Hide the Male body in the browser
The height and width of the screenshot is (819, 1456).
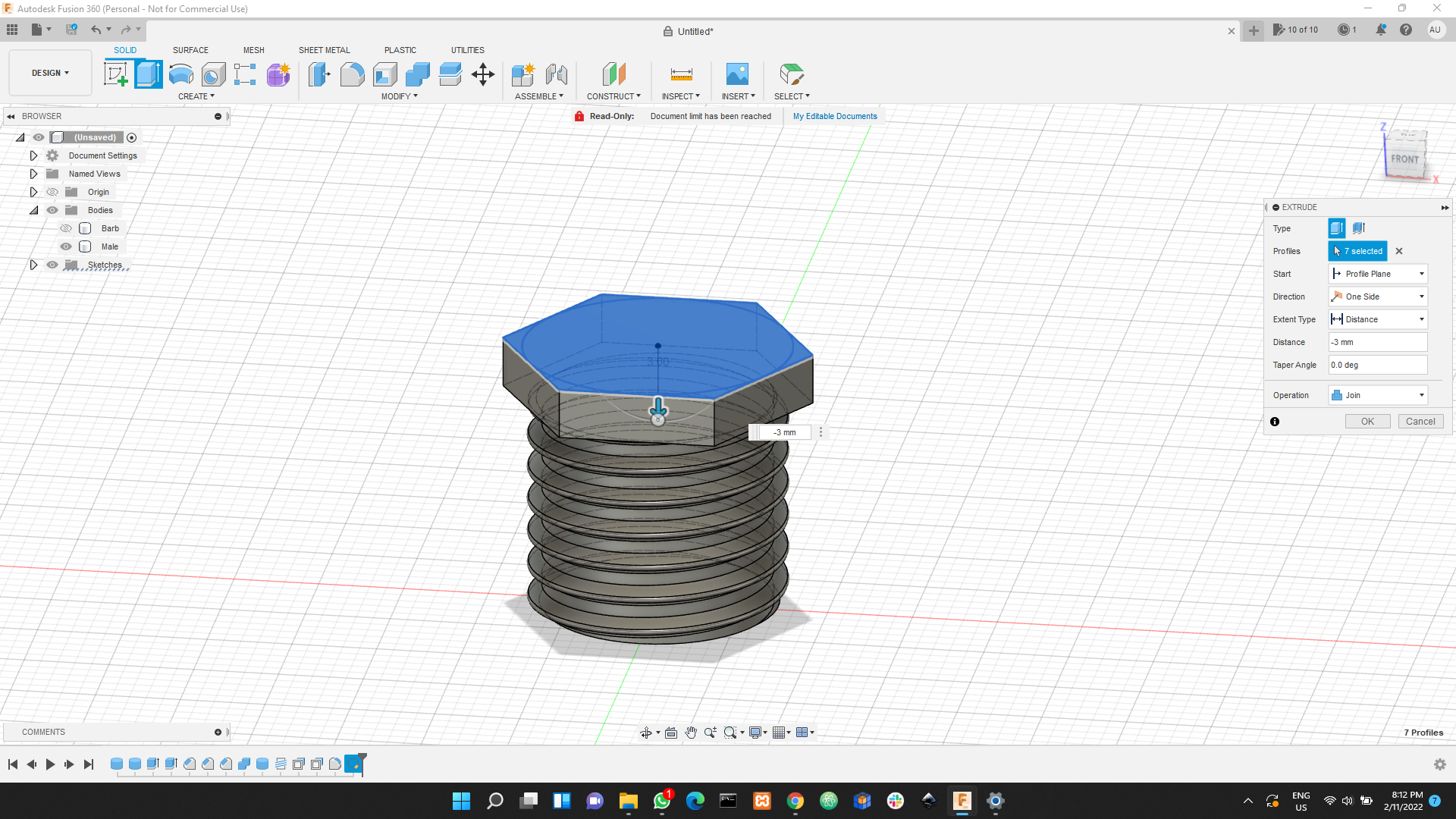(x=66, y=246)
